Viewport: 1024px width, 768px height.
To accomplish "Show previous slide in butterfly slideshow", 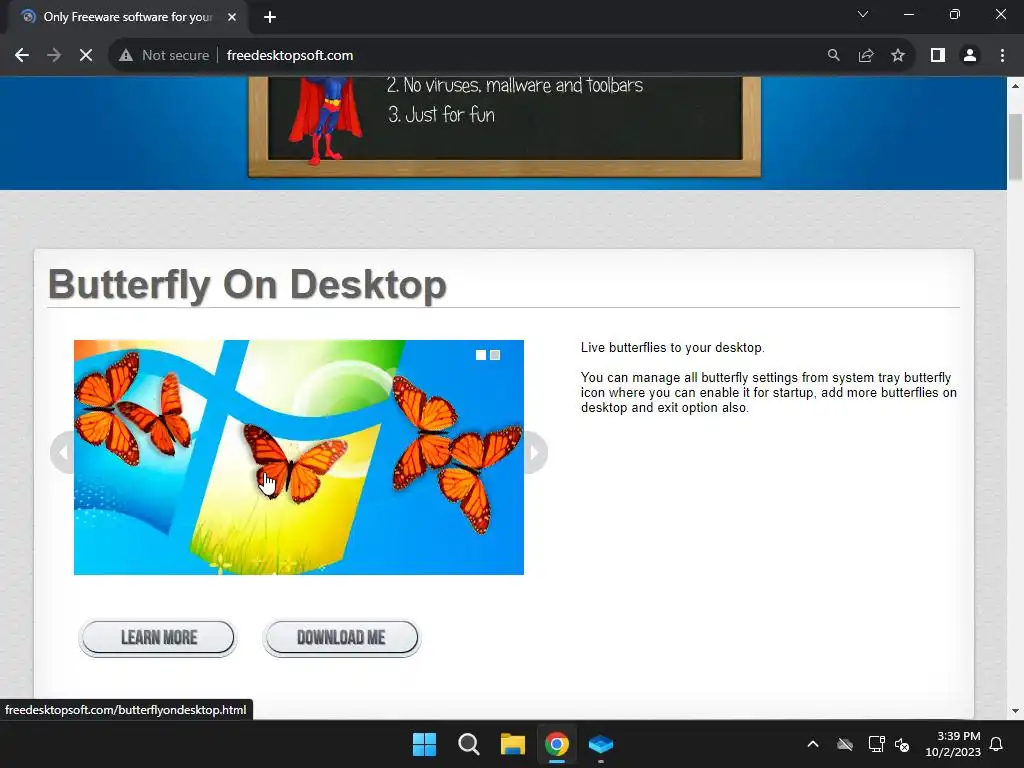I will [62, 452].
